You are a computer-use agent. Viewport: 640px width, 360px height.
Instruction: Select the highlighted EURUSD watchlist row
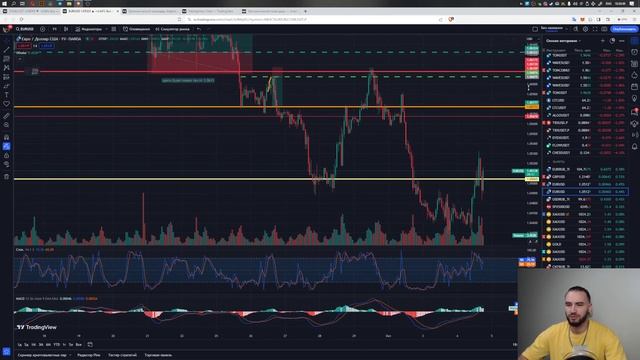coord(585,191)
